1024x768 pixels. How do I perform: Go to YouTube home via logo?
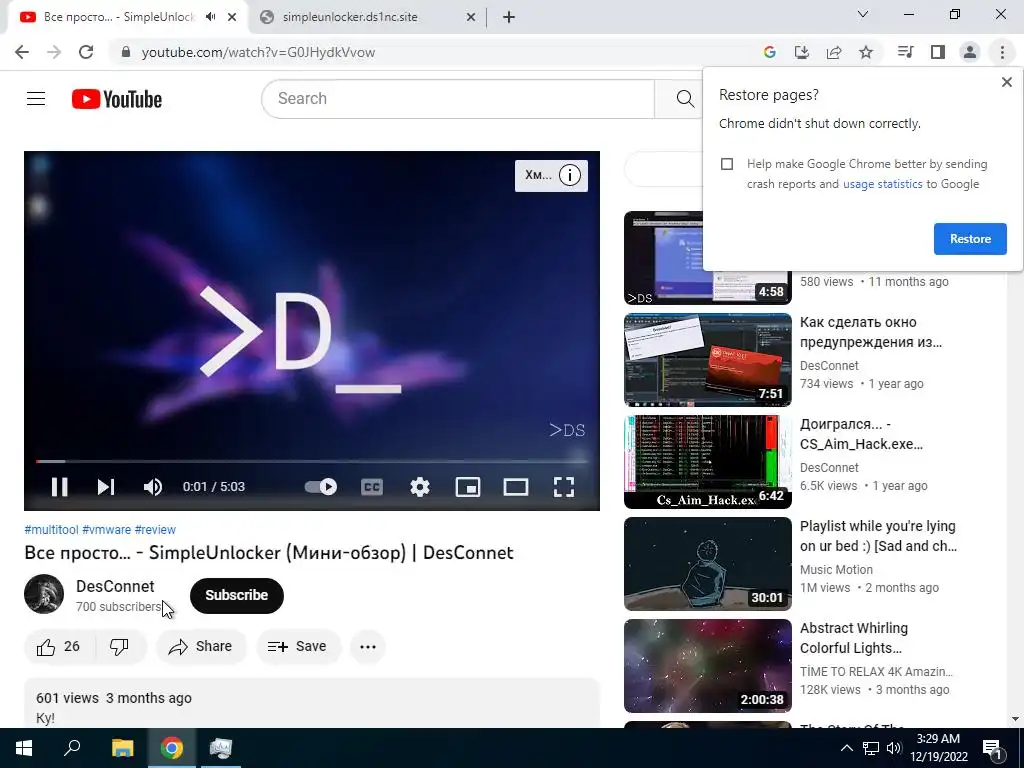pos(117,99)
